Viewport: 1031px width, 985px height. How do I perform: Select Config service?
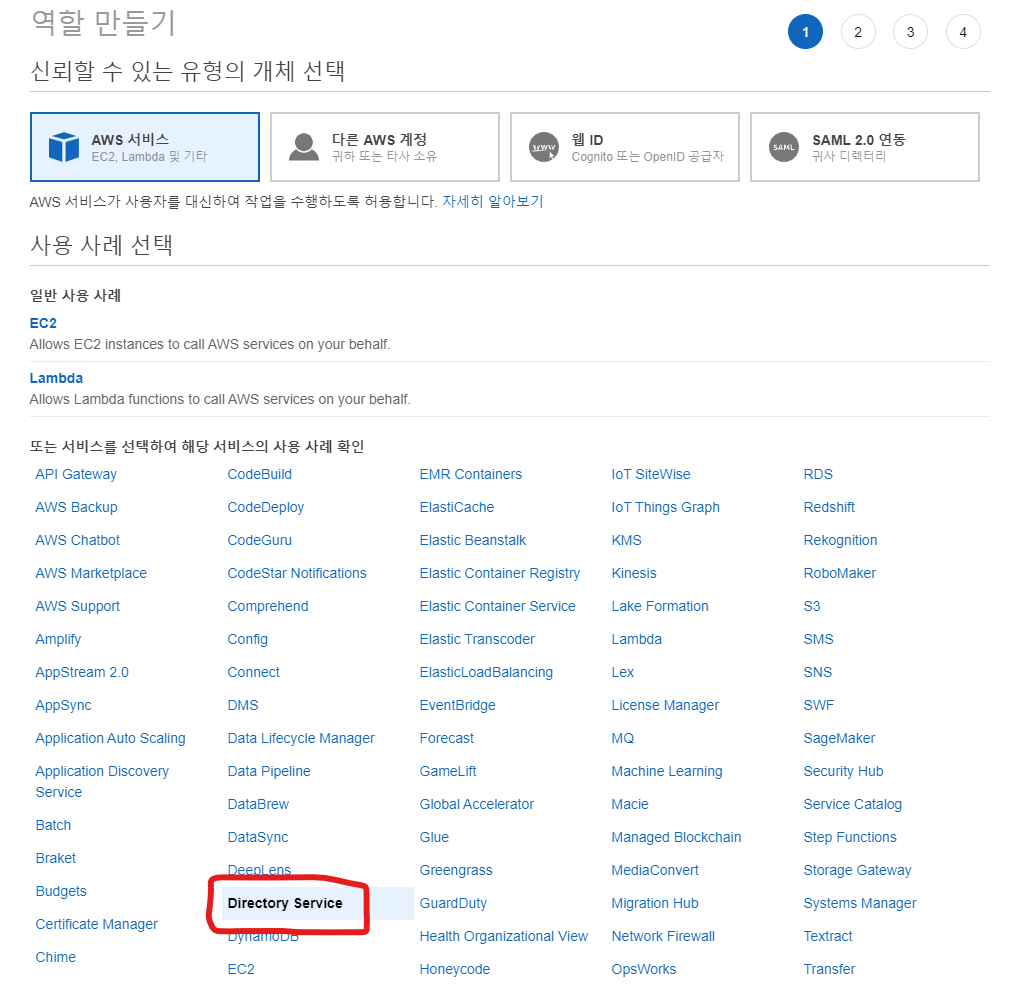(248, 638)
